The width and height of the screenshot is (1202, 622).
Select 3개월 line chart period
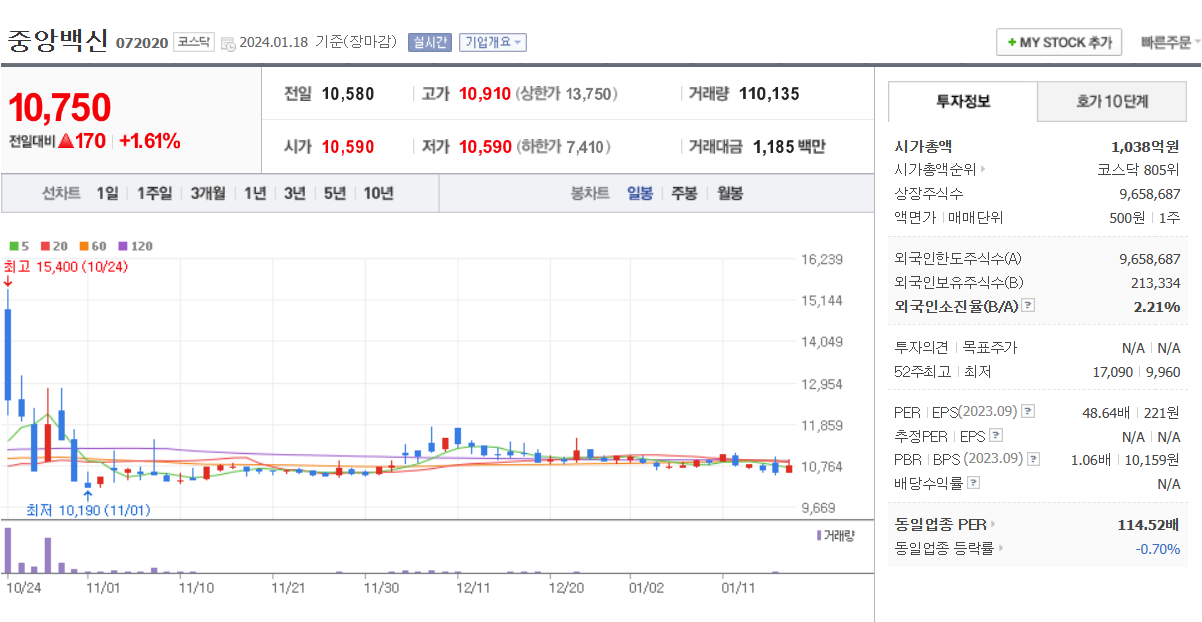[x=208, y=194]
